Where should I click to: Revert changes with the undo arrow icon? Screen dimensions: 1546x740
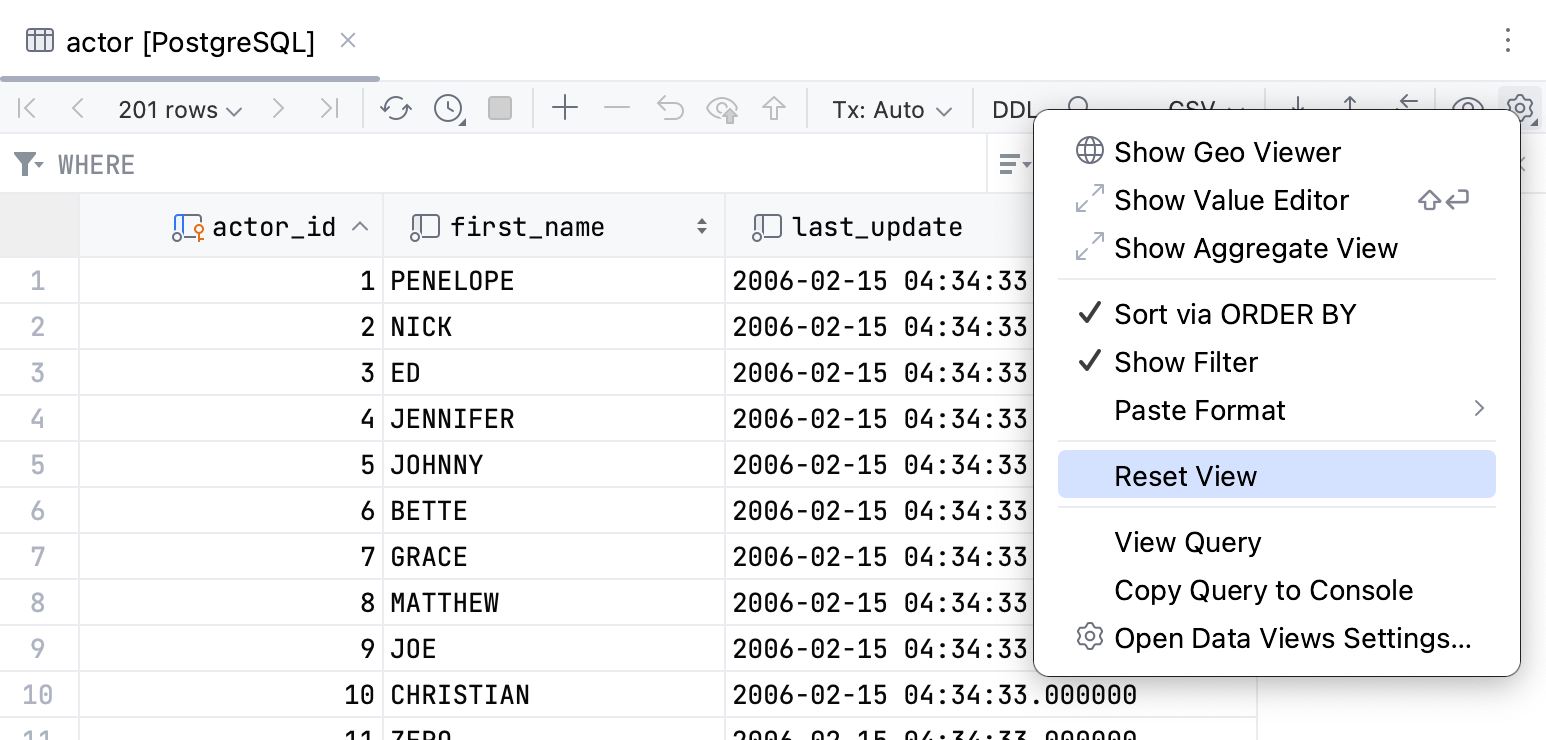coord(669,108)
